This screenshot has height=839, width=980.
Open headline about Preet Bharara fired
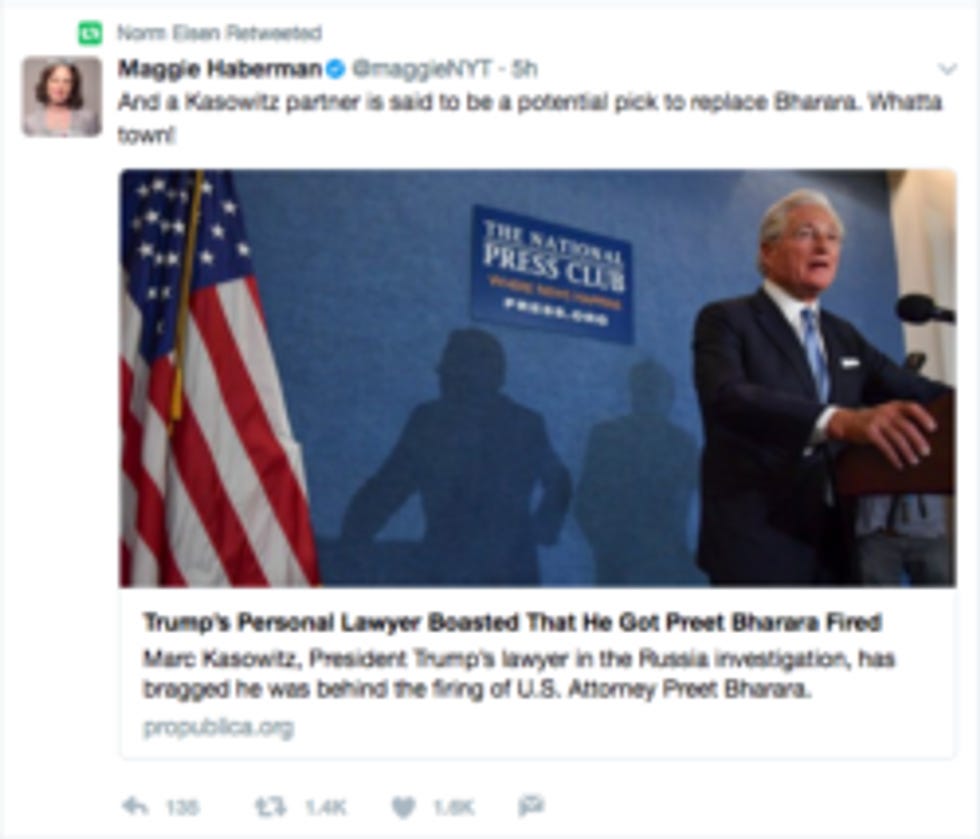click(x=512, y=622)
